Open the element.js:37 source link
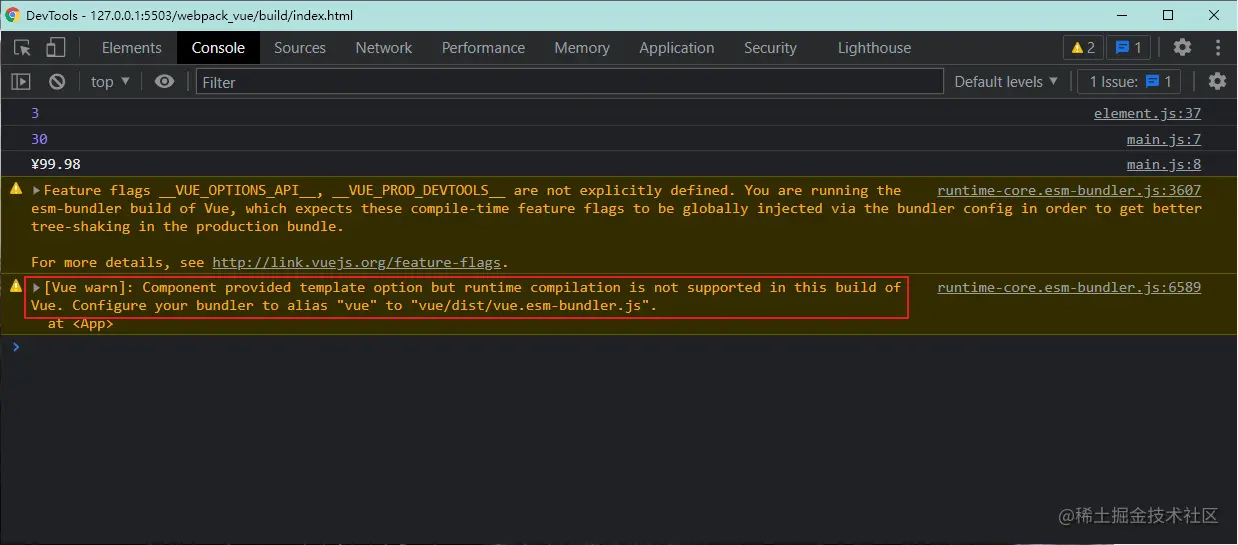The height and width of the screenshot is (545, 1238). (1147, 114)
